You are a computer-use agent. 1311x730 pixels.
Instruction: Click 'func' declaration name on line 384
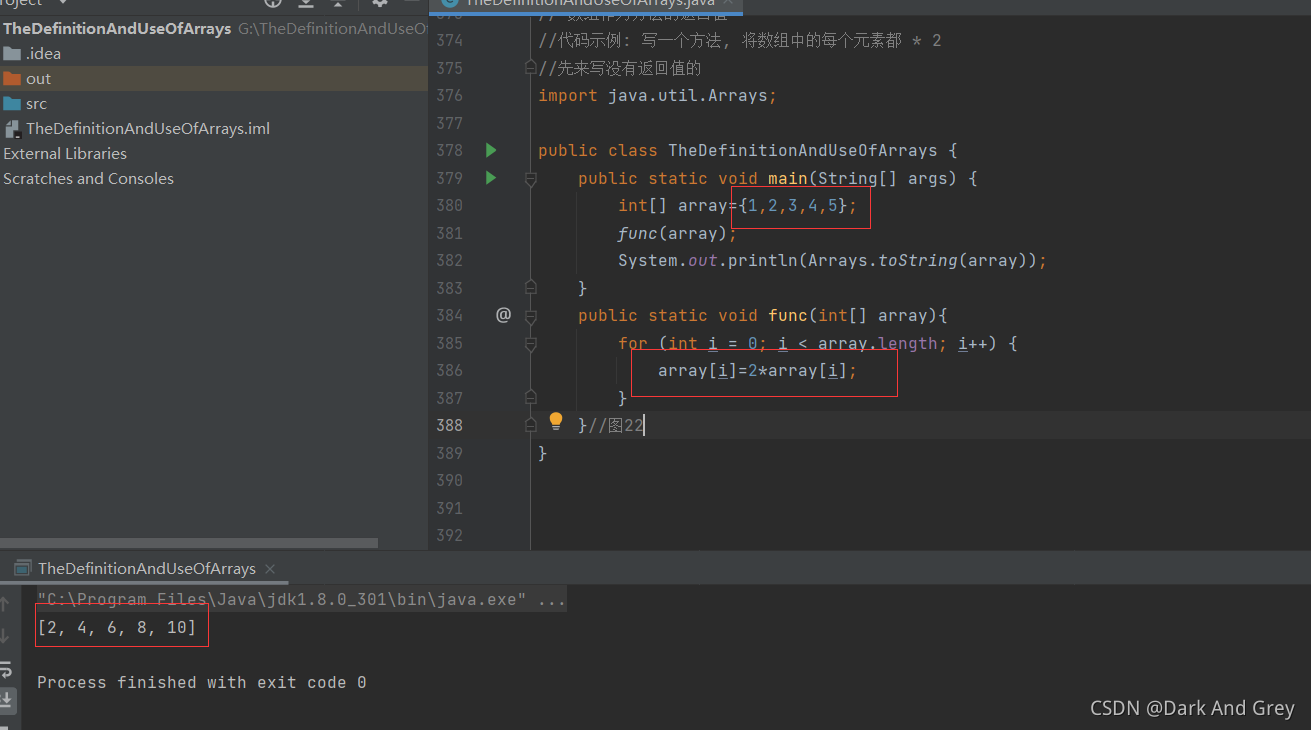pyautogui.click(x=788, y=315)
